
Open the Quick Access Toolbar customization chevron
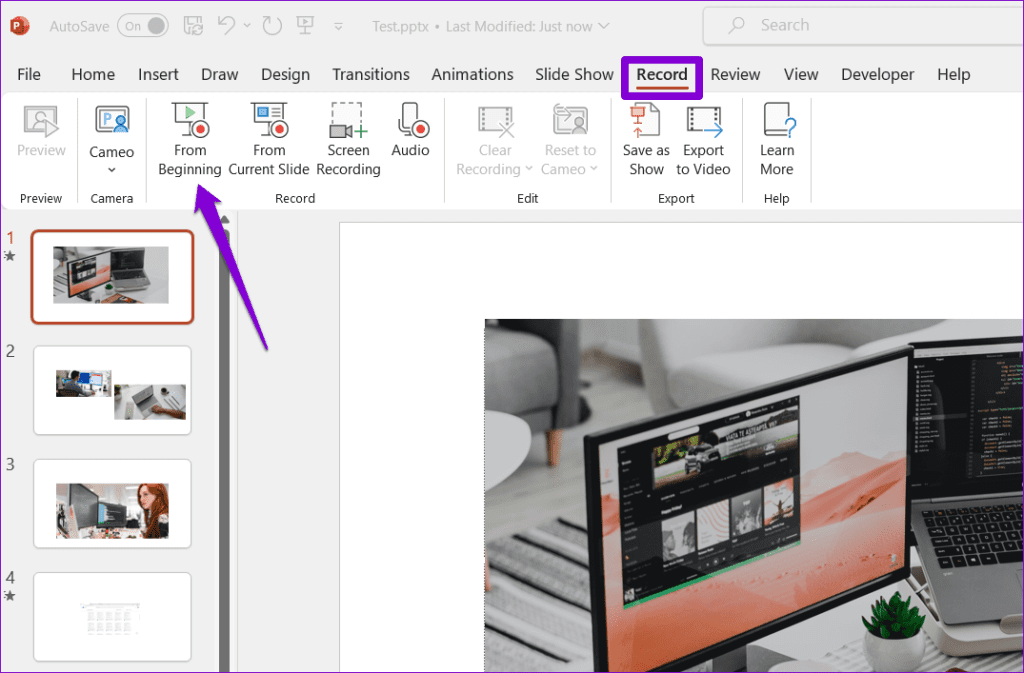click(x=338, y=27)
